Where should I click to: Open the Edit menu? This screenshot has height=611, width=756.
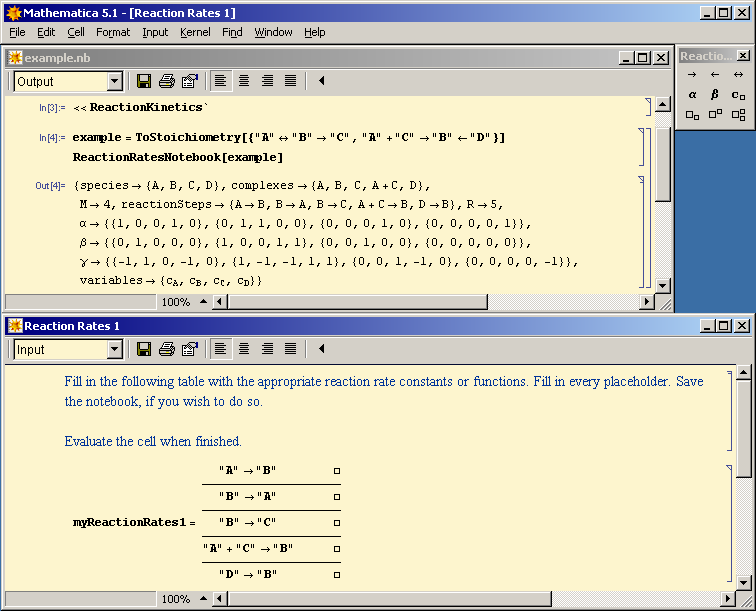click(46, 32)
